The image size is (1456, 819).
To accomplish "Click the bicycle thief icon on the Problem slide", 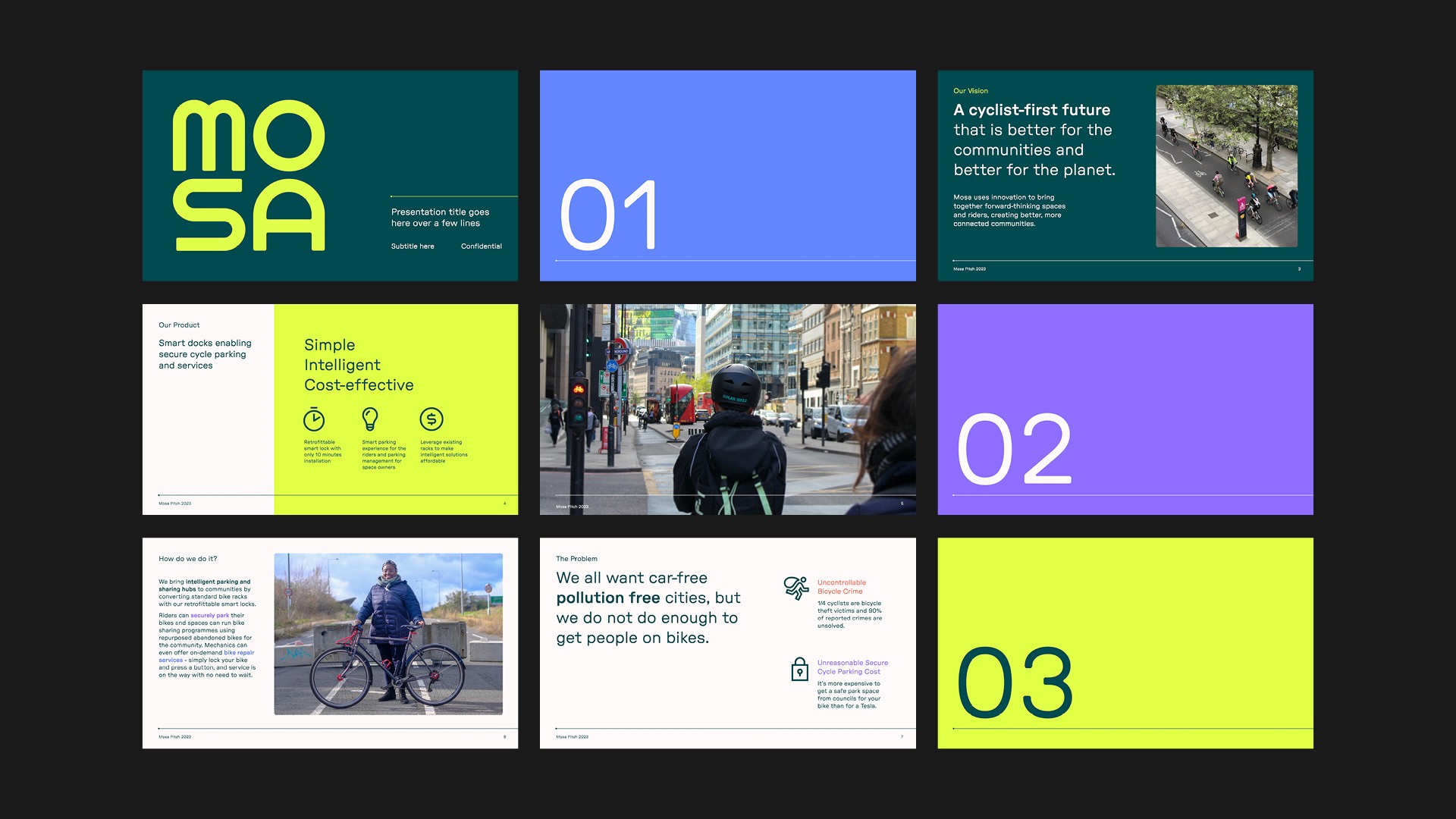I will pos(796,588).
